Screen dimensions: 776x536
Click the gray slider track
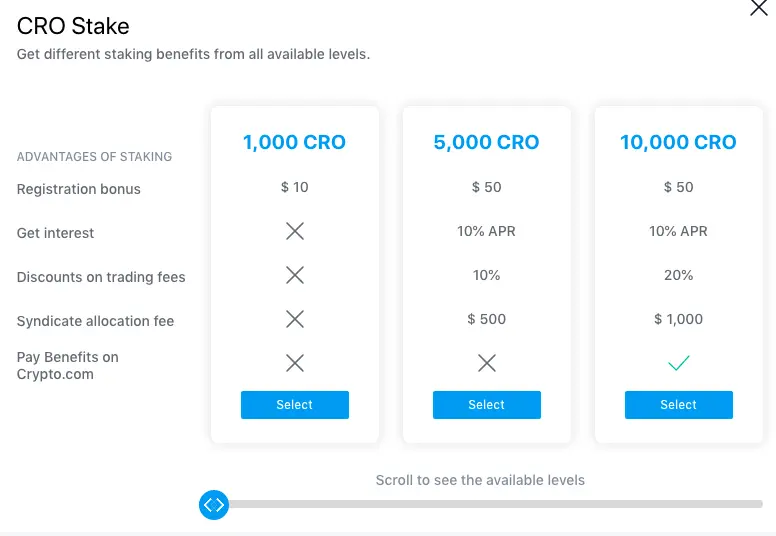click(495, 504)
